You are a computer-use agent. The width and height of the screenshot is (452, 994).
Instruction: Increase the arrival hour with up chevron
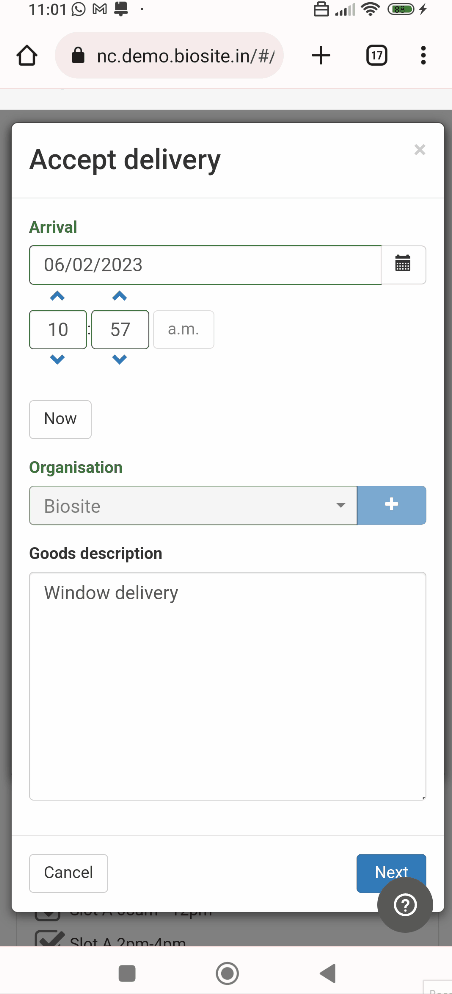click(x=57, y=296)
